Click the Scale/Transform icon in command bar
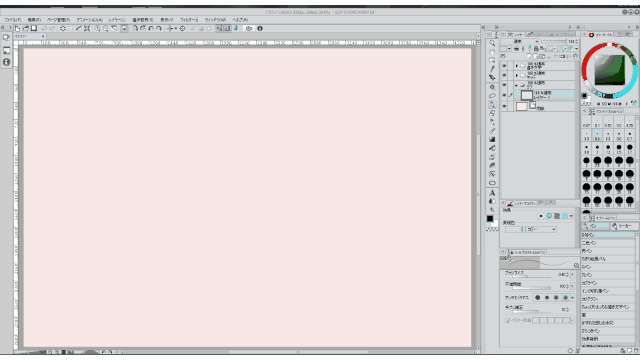This screenshot has height=360, width=640. coord(87,29)
